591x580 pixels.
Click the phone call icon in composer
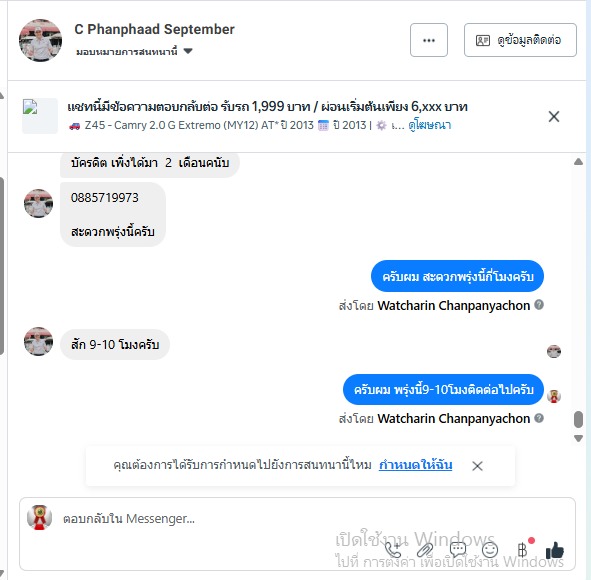point(393,550)
